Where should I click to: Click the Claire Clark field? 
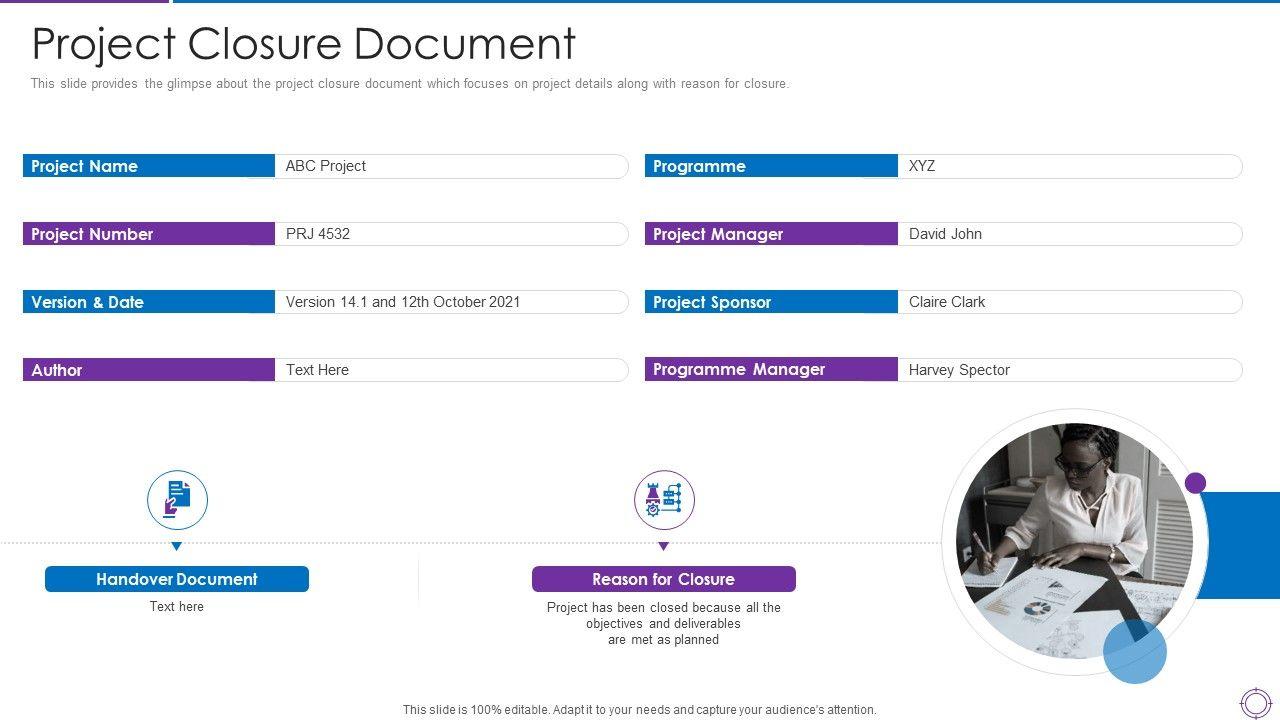pyautogui.click(x=1070, y=302)
